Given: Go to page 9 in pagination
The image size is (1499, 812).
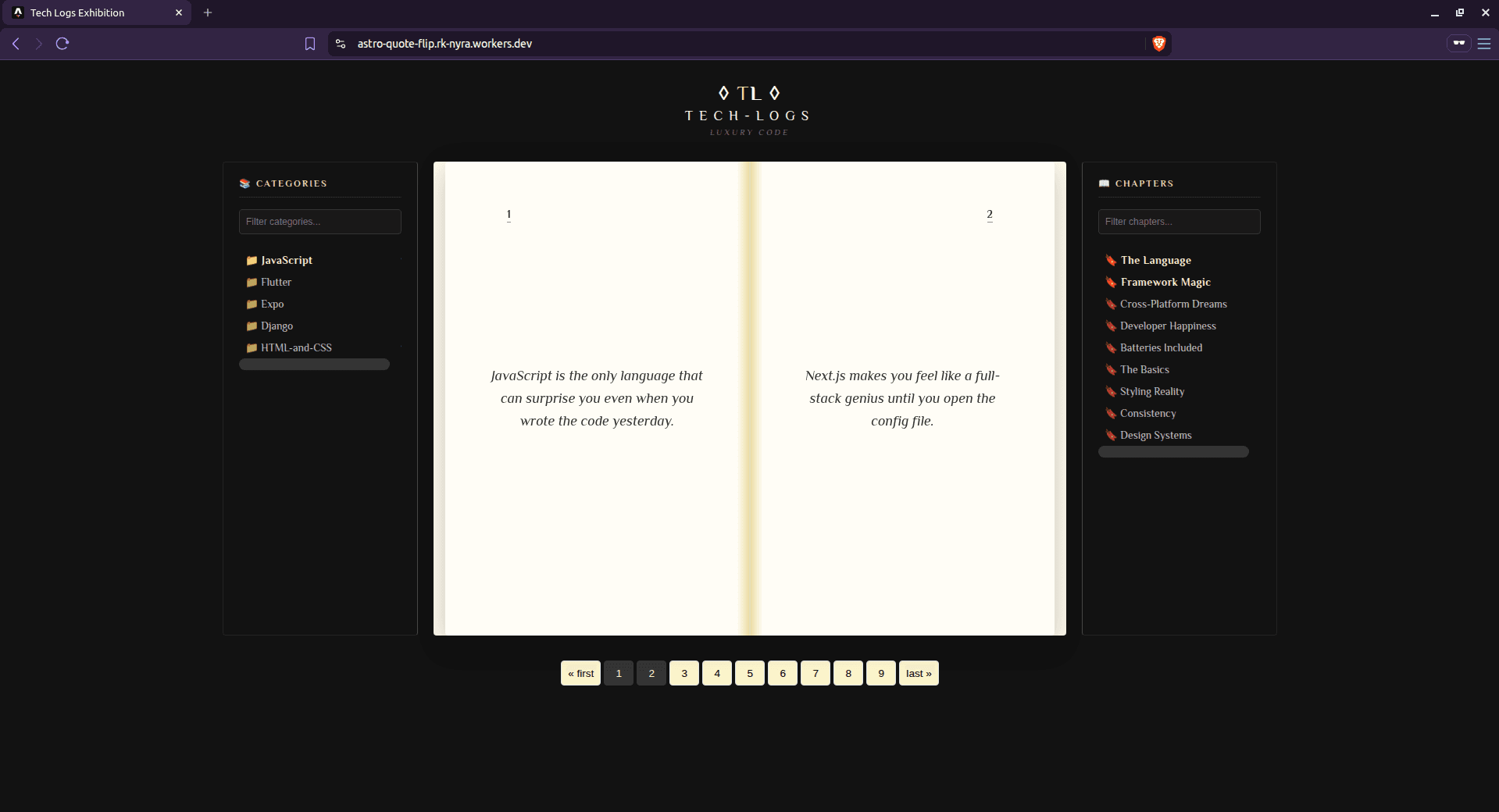Looking at the screenshot, I should click(881, 673).
